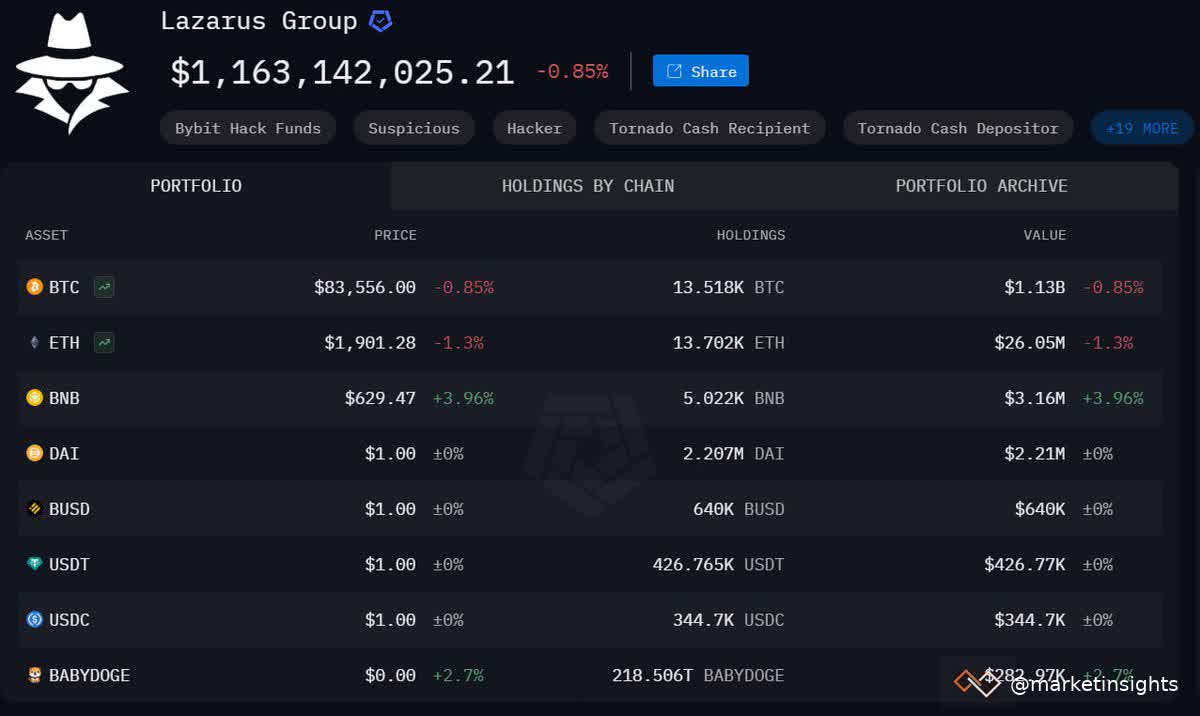Click the DAI asset name
The height and width of the screenshot is (716, 1200).
pos(64,454)
